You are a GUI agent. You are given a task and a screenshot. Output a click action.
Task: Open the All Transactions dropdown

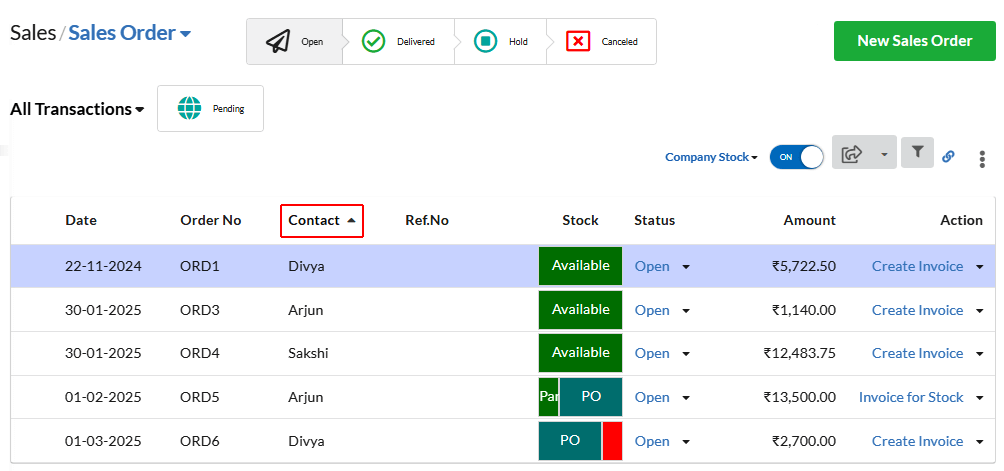[x=77, y=109]
